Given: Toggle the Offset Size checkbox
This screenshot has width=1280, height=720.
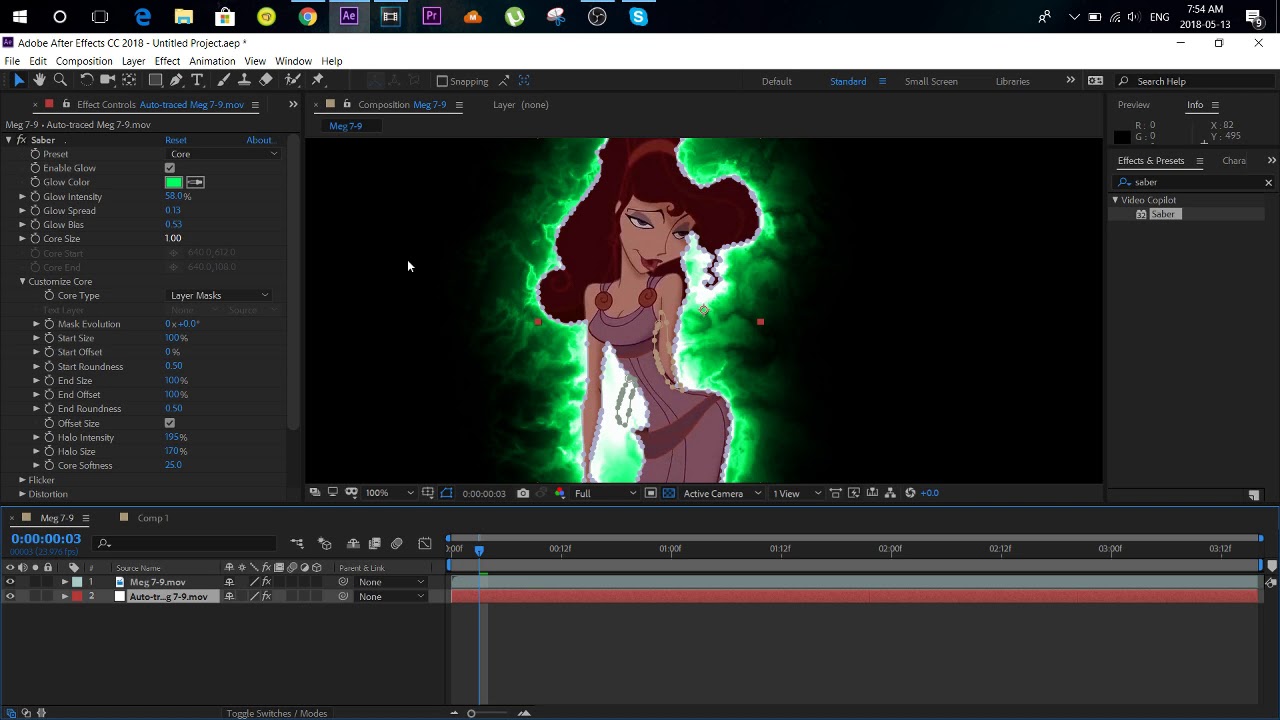Looking at the screenshot, I should 170,423.
